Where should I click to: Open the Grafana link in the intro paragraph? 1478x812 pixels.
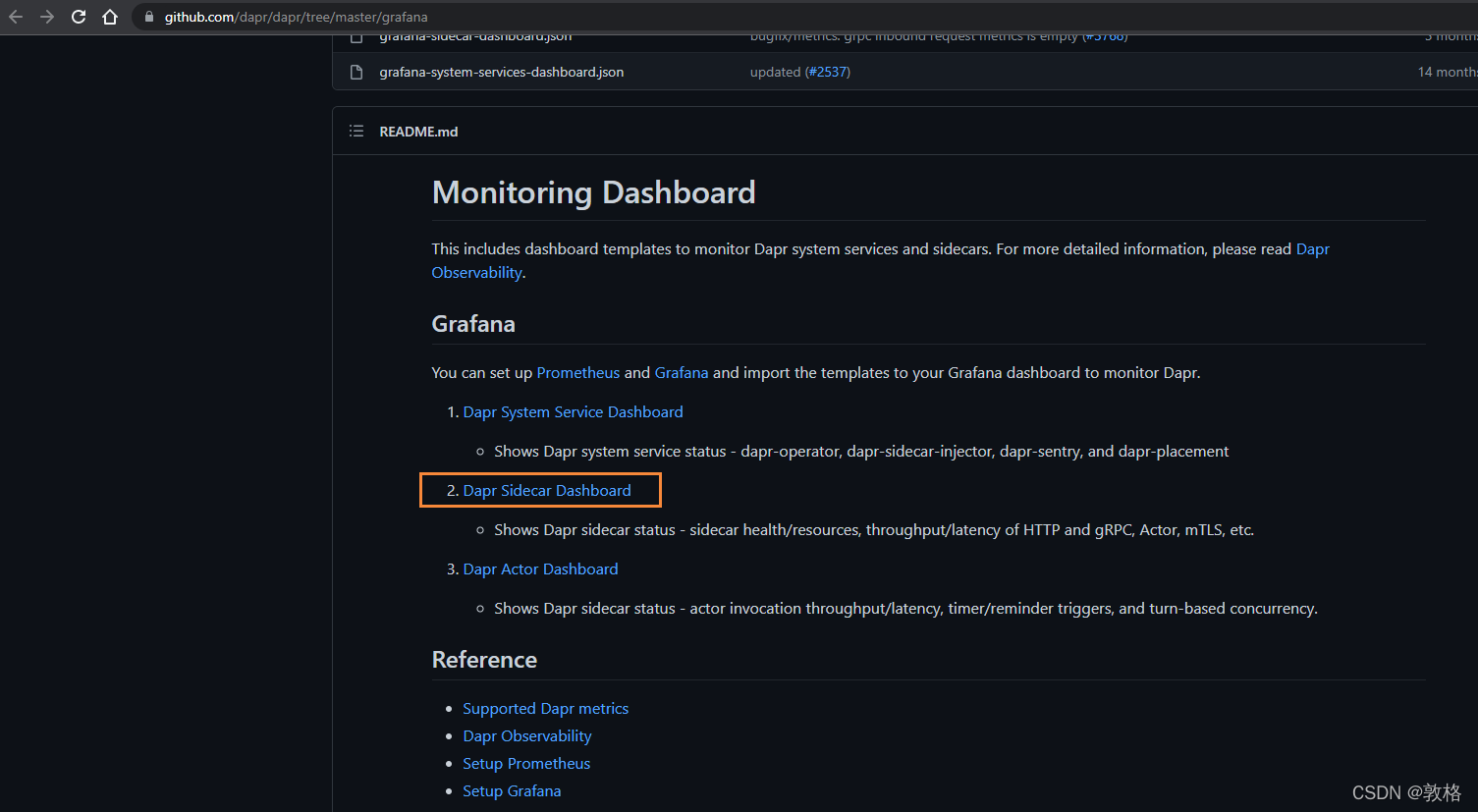tap(682, 372)
